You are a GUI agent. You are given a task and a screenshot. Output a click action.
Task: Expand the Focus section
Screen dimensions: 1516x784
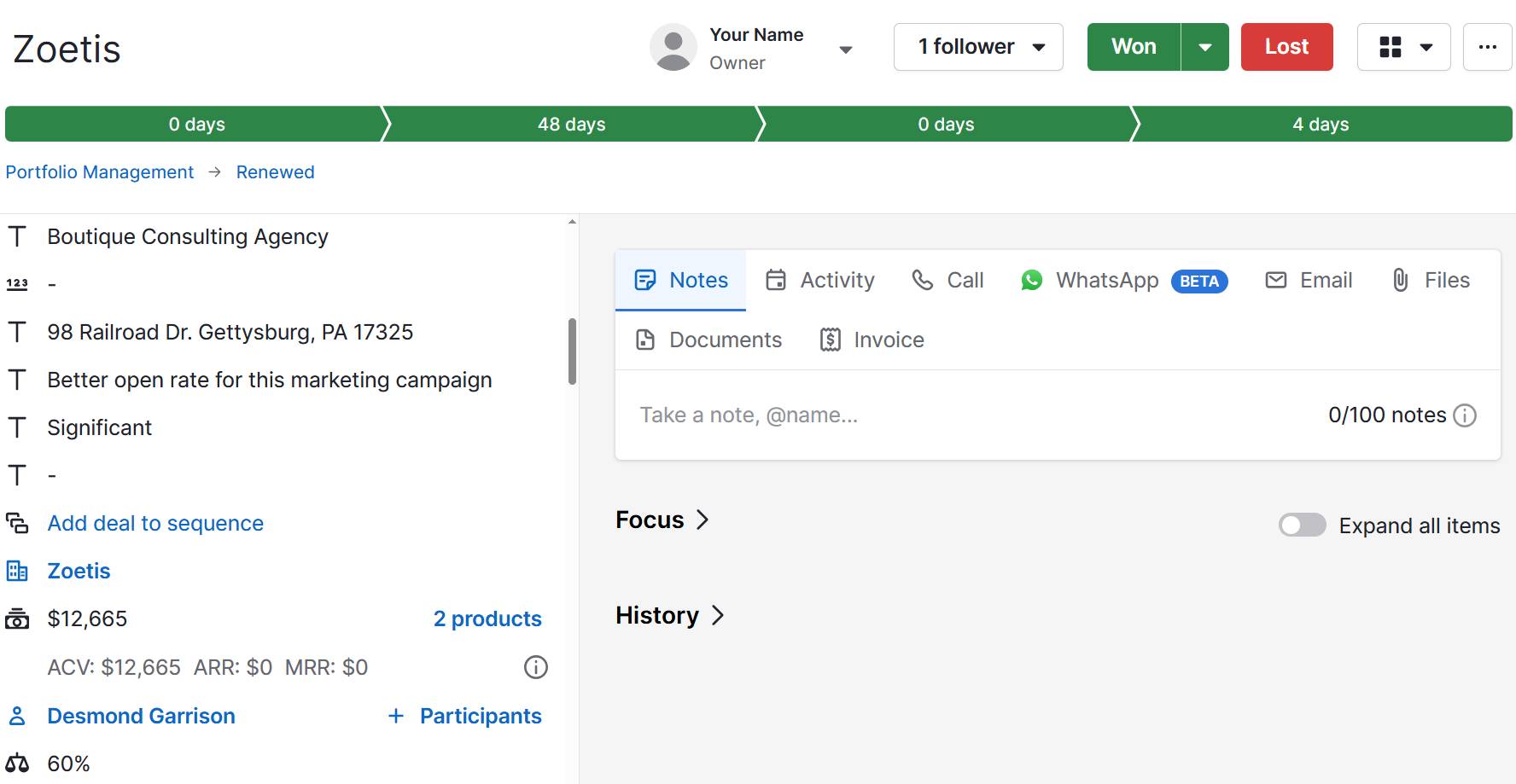[662, 520]
